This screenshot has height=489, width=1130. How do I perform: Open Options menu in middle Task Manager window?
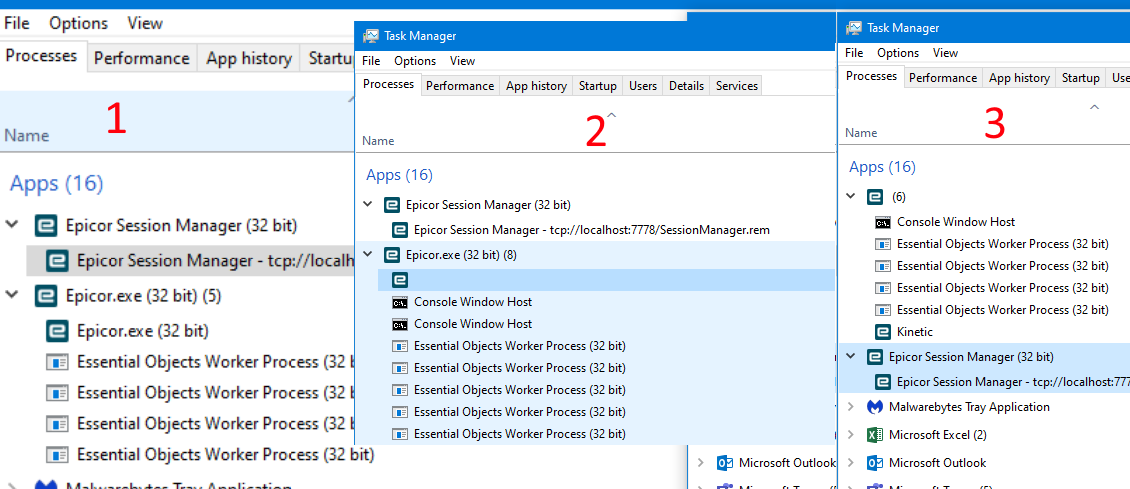point(415,60)
